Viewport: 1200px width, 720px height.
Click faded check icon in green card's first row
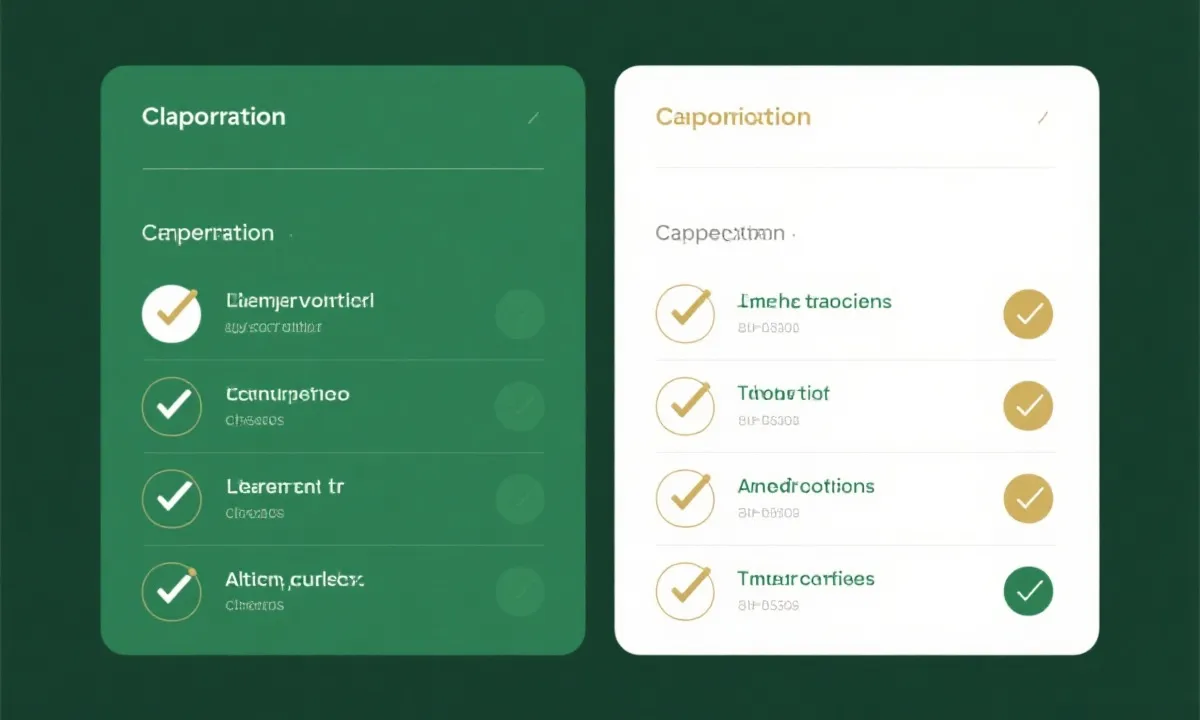point(520,314)
